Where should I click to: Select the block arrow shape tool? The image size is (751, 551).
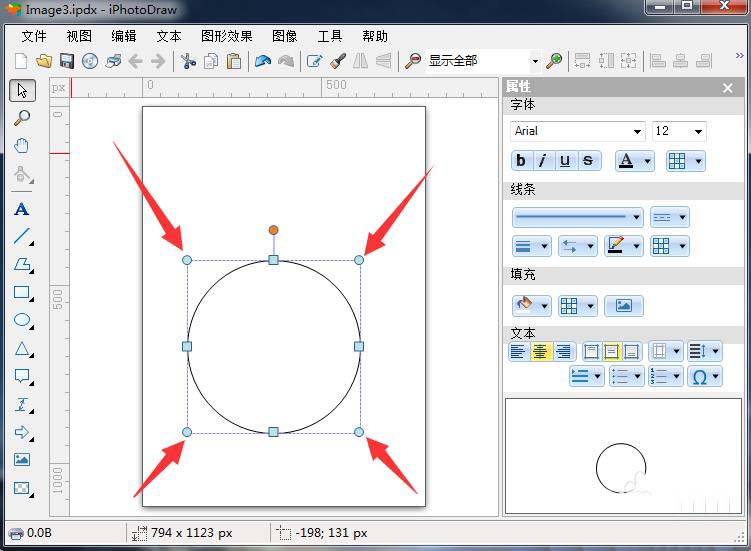(x=23, y=432)
